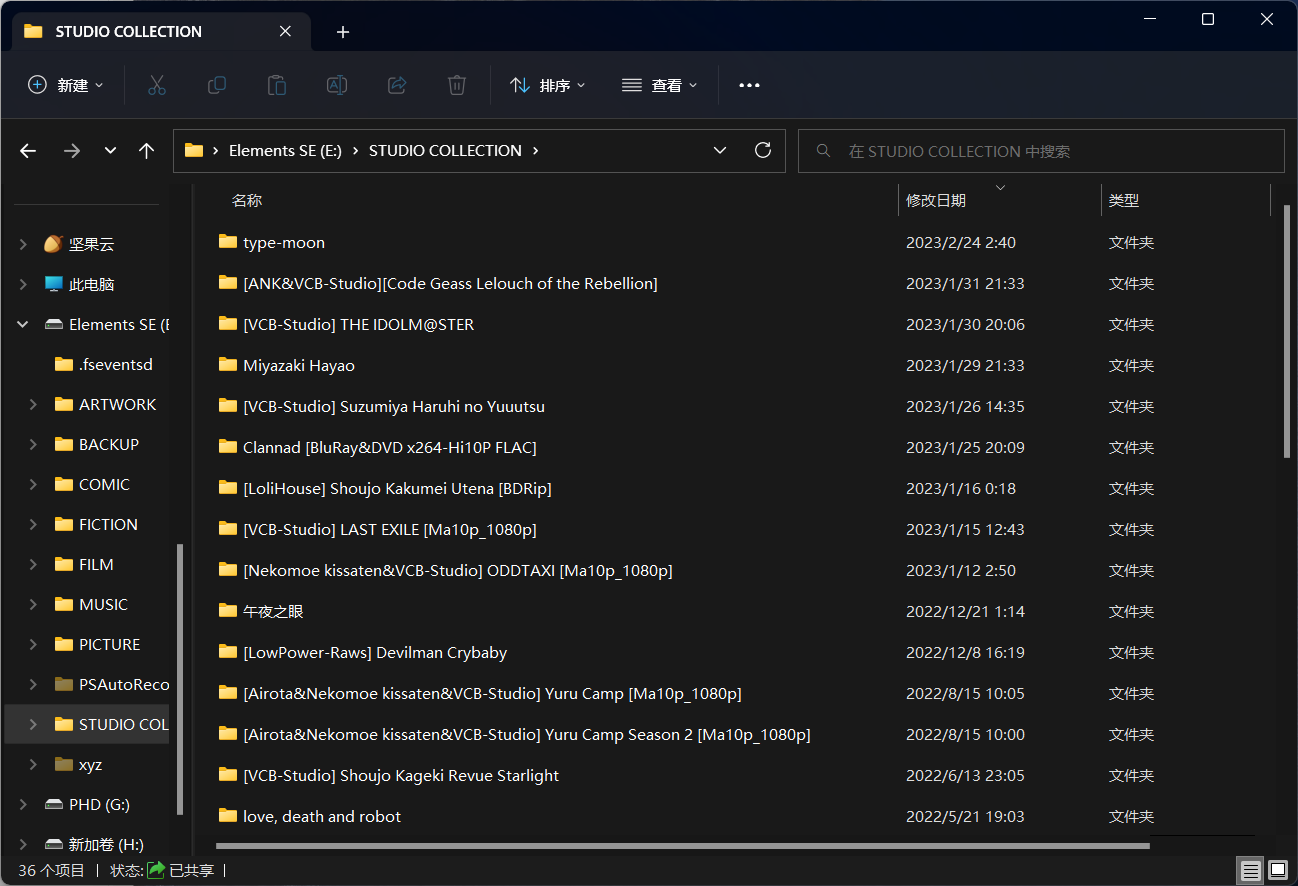Refresh the STUDIO COLLECTION folder view

pyautogui.click(x=763, y=150)
